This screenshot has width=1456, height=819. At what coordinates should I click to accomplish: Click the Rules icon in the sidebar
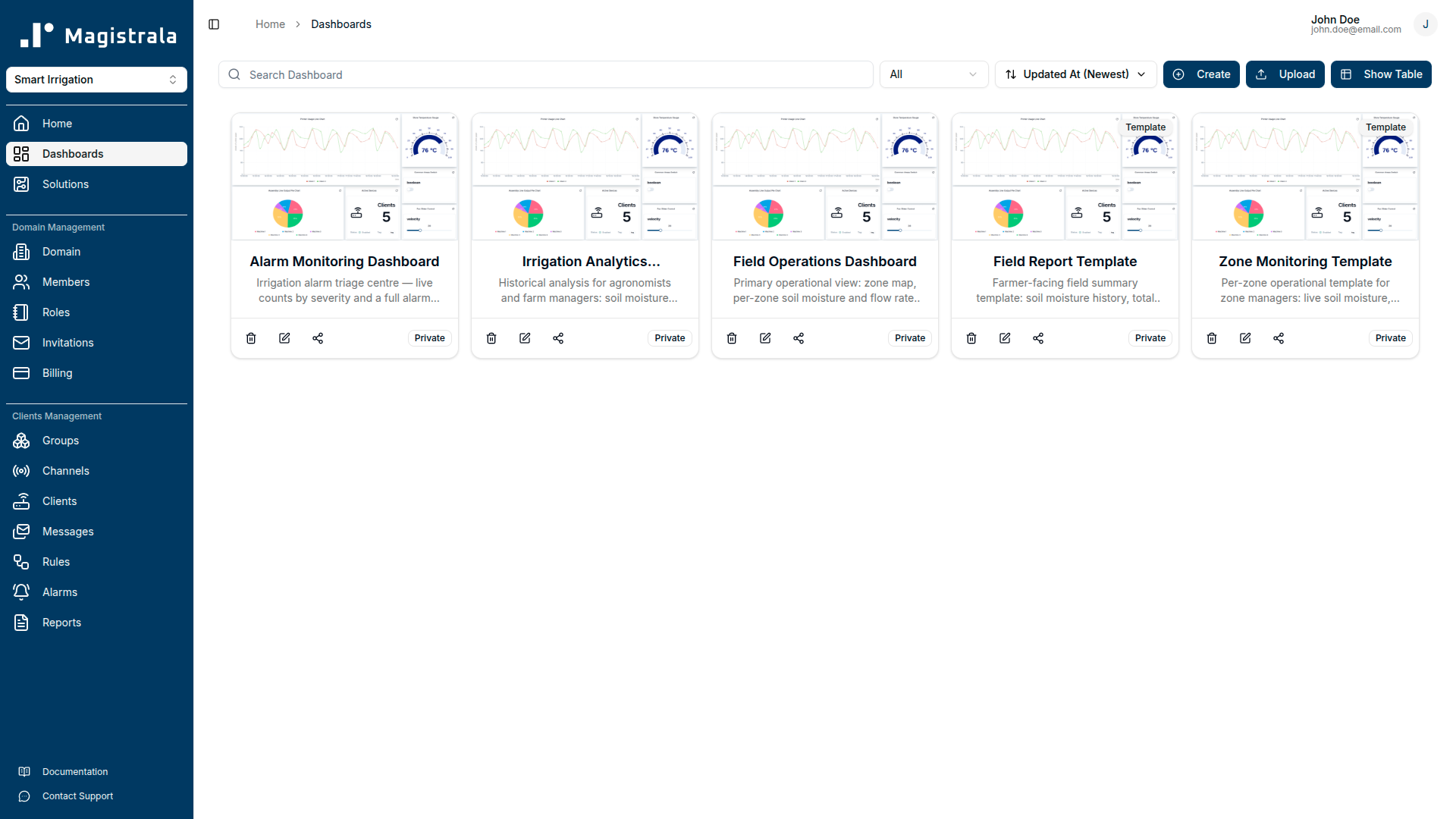(20, 561)
